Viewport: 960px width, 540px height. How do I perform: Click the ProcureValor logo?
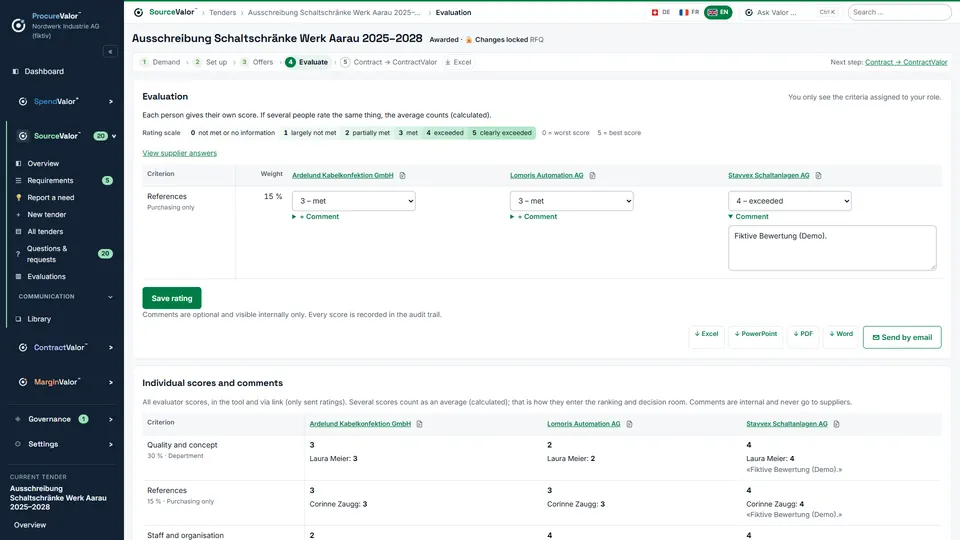point(18,25)
